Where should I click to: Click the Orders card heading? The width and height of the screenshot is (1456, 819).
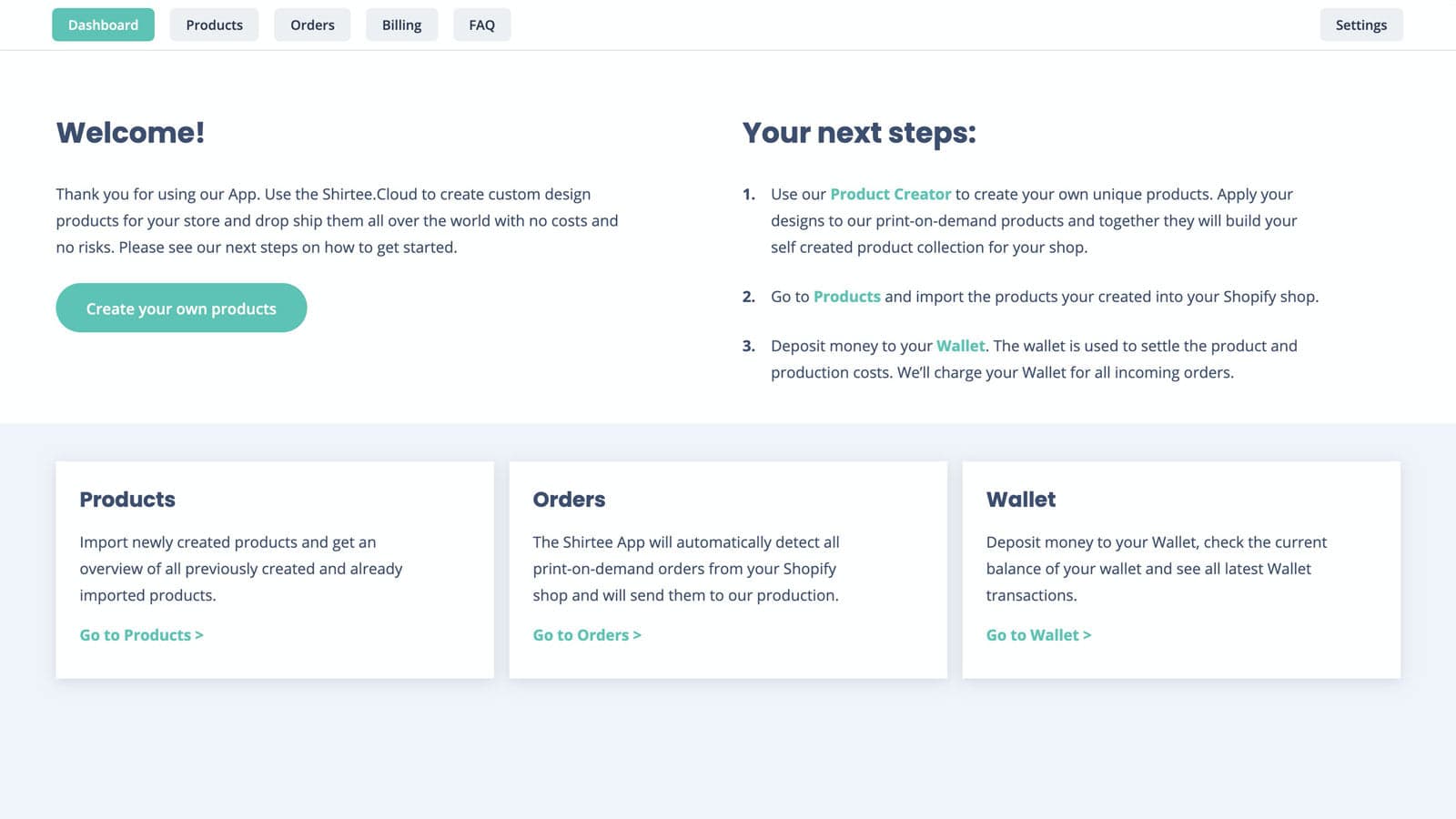(x=569, y=499)
